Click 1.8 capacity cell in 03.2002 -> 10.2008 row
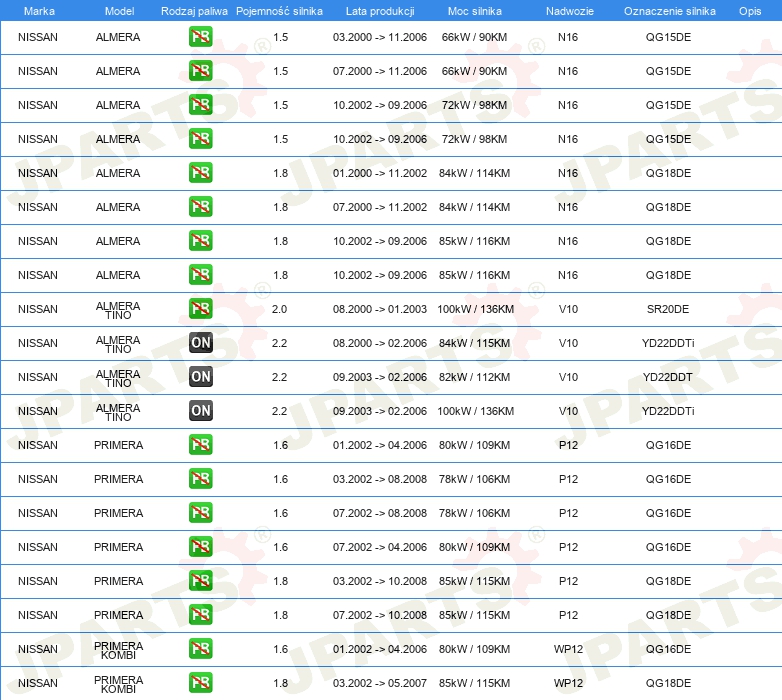The height and width of the screenshot is (700, 782). coord(280,581)
